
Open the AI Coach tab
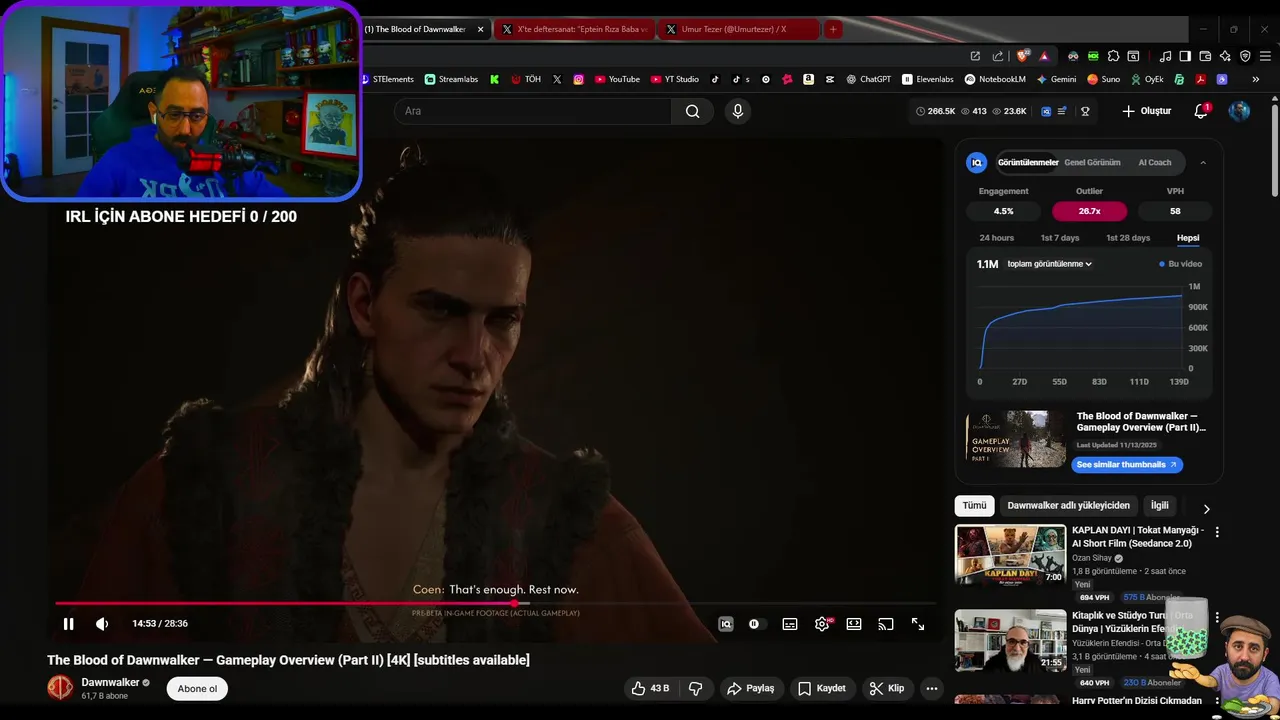coord(1155,162)
